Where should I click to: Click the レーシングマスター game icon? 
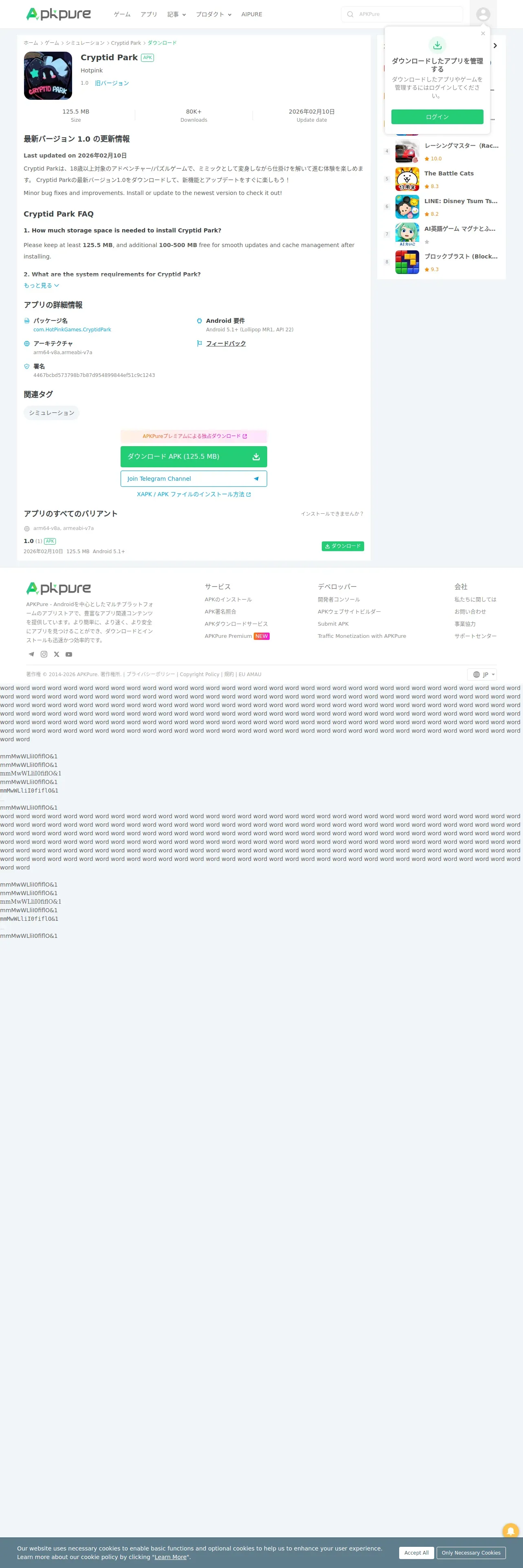(407, 151)
